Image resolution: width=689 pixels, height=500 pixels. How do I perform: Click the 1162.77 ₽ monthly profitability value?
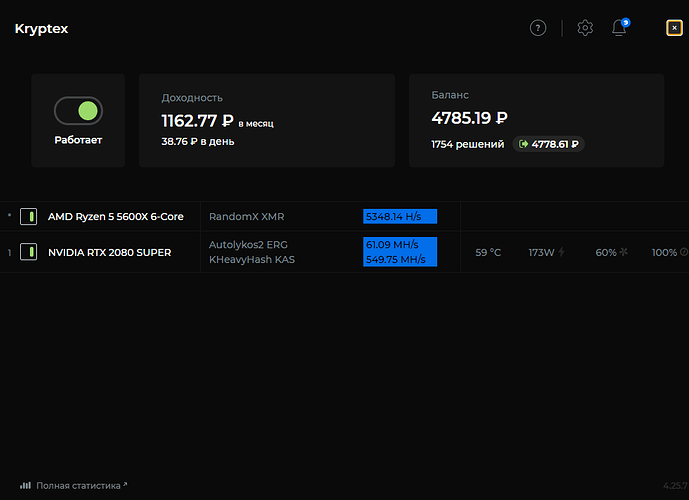(x=197, y=121)
